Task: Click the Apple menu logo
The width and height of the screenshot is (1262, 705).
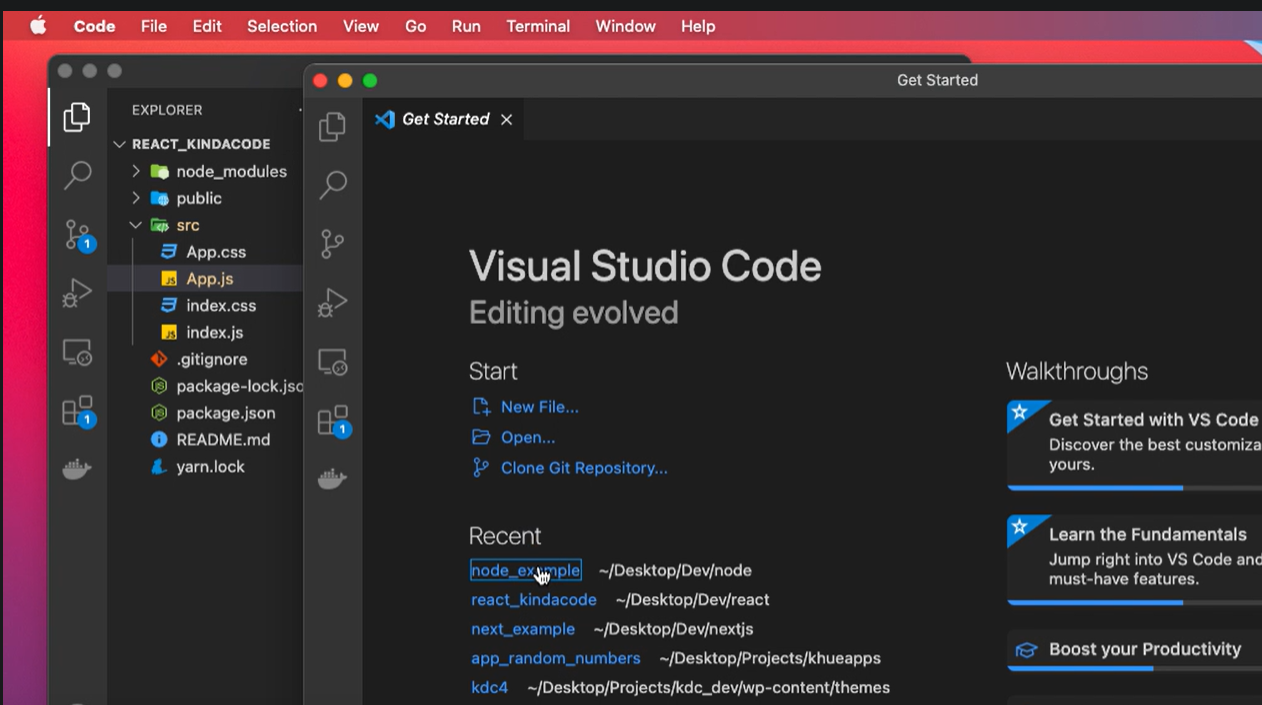Action: (x=38, y=26)
